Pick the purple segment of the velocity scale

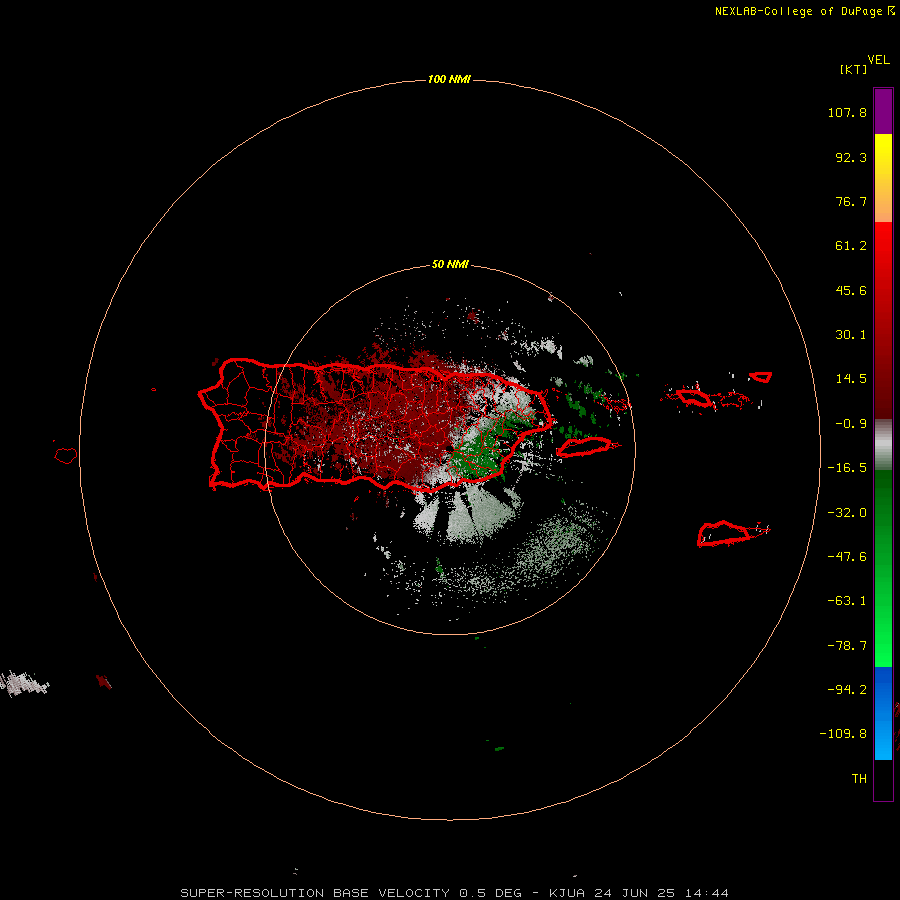[883, 111]
